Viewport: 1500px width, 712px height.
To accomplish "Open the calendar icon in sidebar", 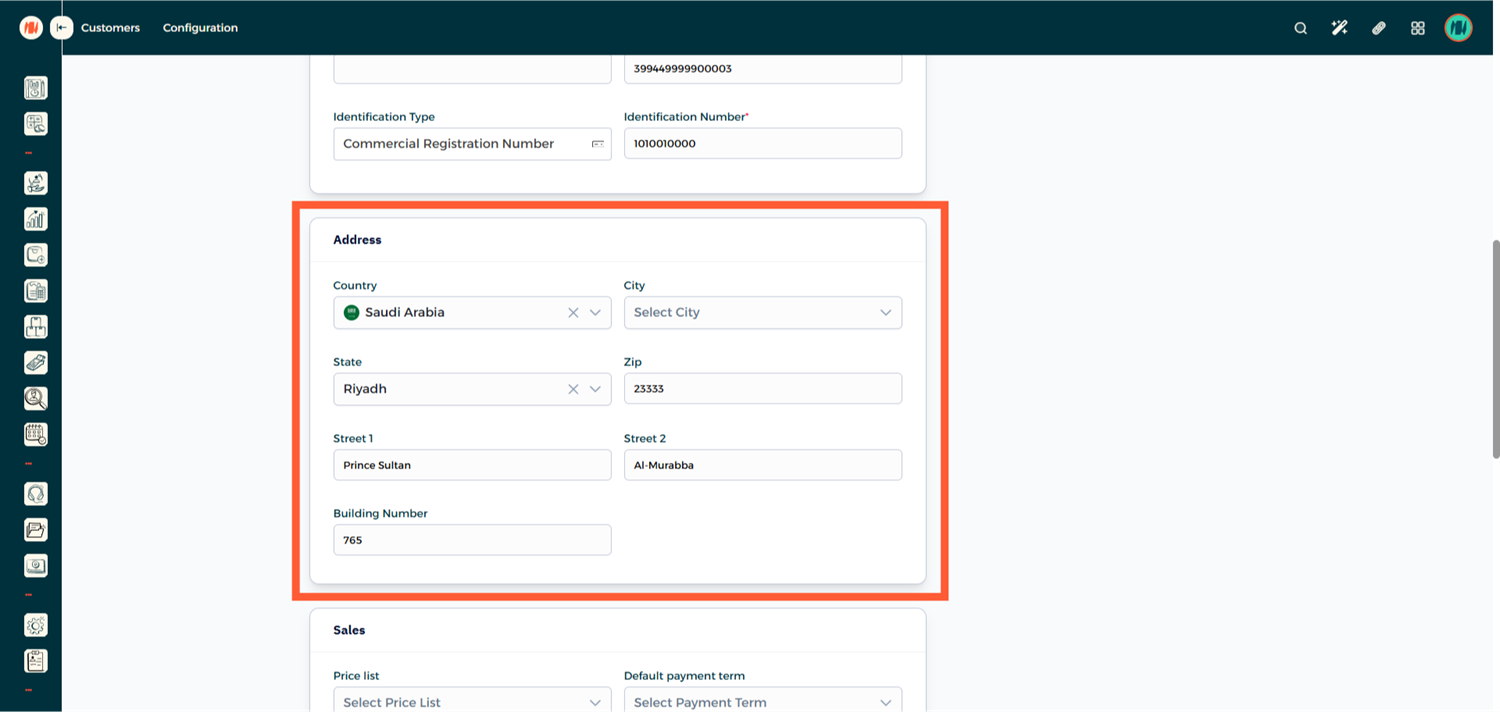I will [36, 434].
